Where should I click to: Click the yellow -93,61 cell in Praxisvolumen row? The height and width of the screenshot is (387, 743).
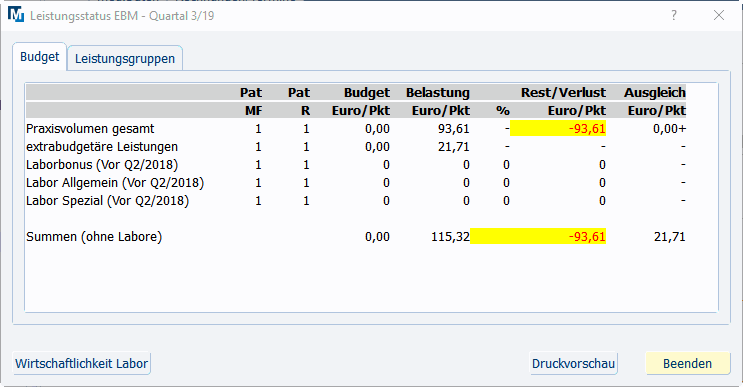(x=558, y=129)
